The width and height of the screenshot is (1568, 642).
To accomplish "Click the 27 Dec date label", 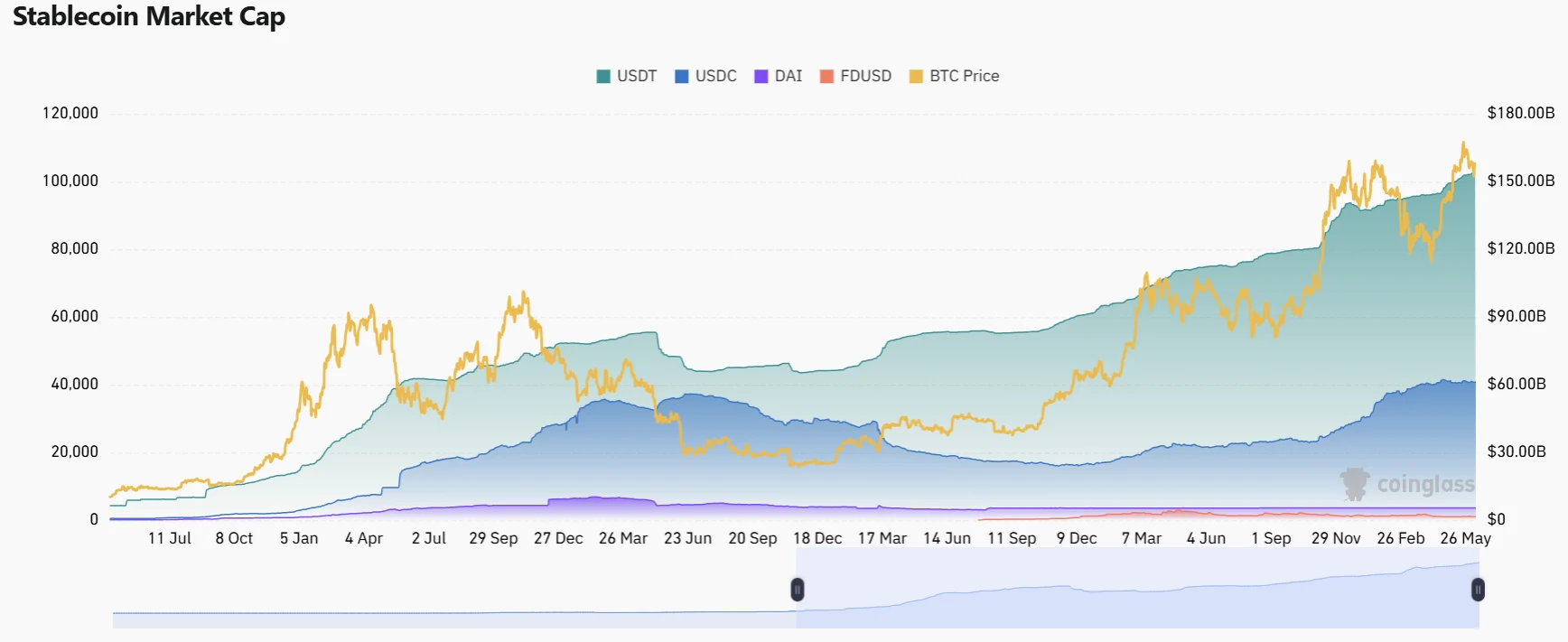I will pyautogui.click(x=558, y=538).
